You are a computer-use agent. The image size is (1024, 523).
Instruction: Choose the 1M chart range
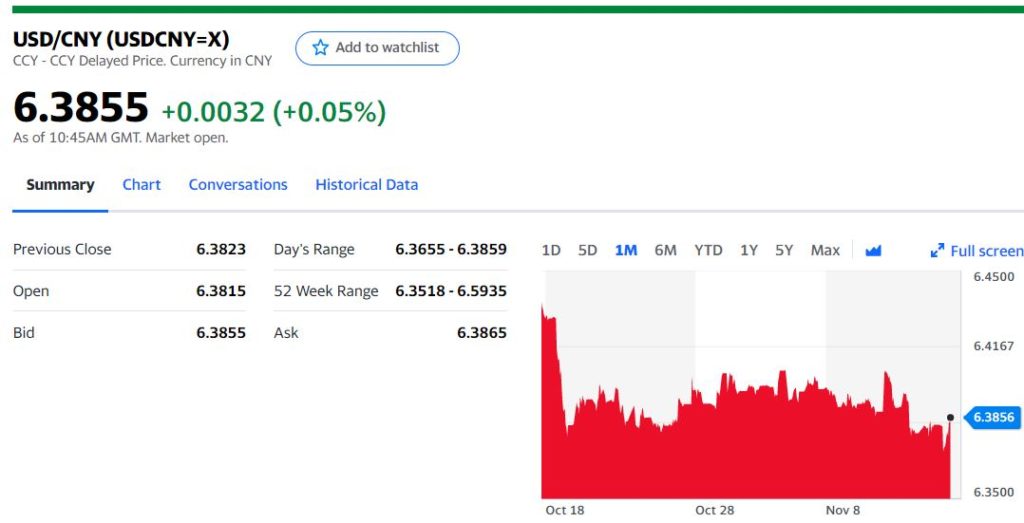(x=626, y=250)
